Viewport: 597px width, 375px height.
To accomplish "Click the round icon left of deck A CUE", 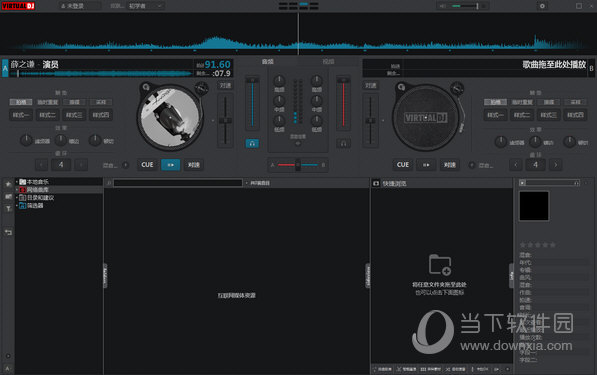I will (125, 165).
